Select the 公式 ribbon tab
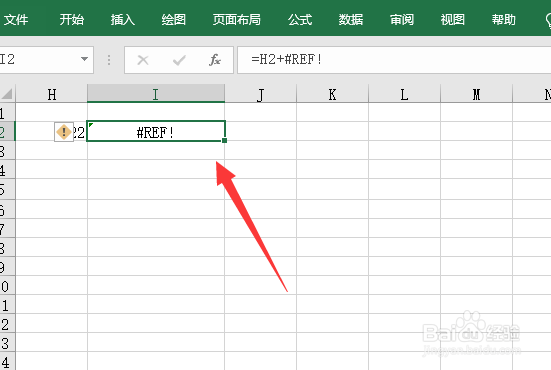The image size is (551, 370). 300,20
